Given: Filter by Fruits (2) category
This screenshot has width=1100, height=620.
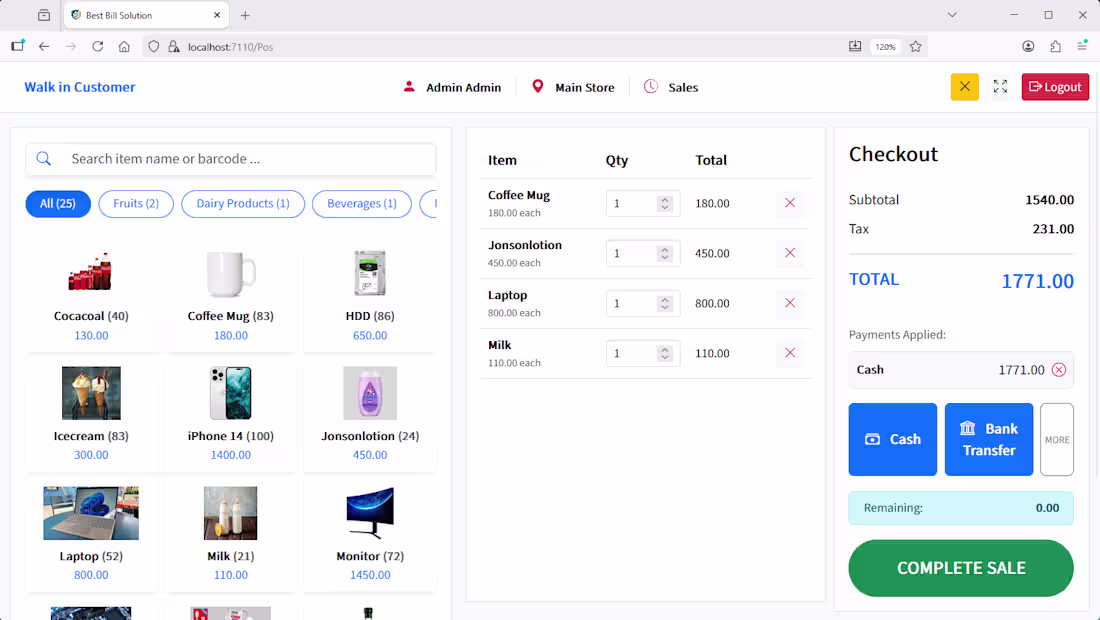Looking at the screenshot, I should click(x=136, y=203).
